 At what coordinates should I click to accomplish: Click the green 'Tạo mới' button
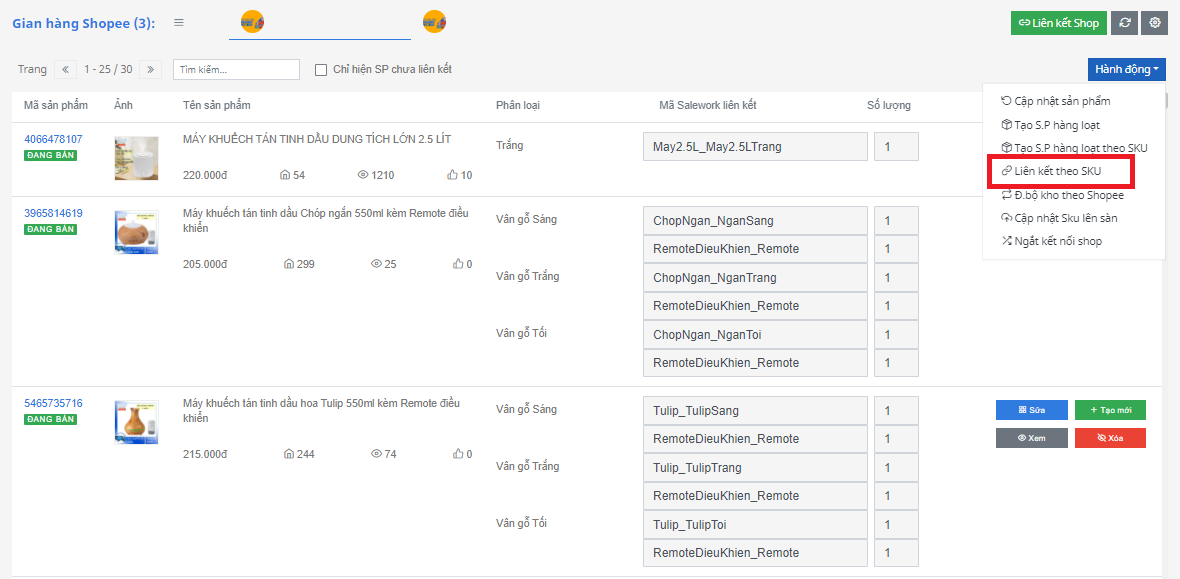point(1110,410)
